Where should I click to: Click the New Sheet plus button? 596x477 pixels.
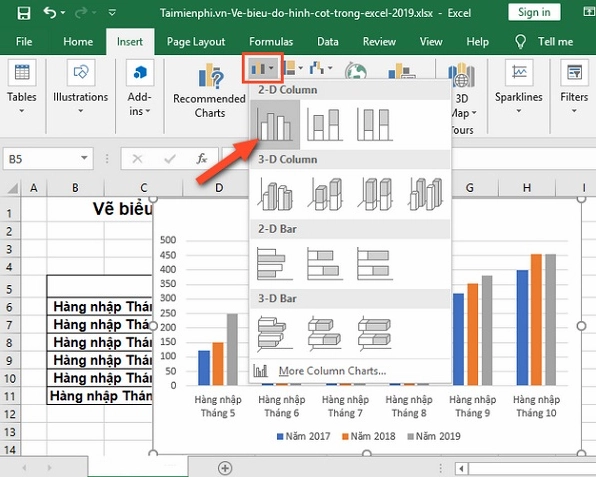point(225,468)
